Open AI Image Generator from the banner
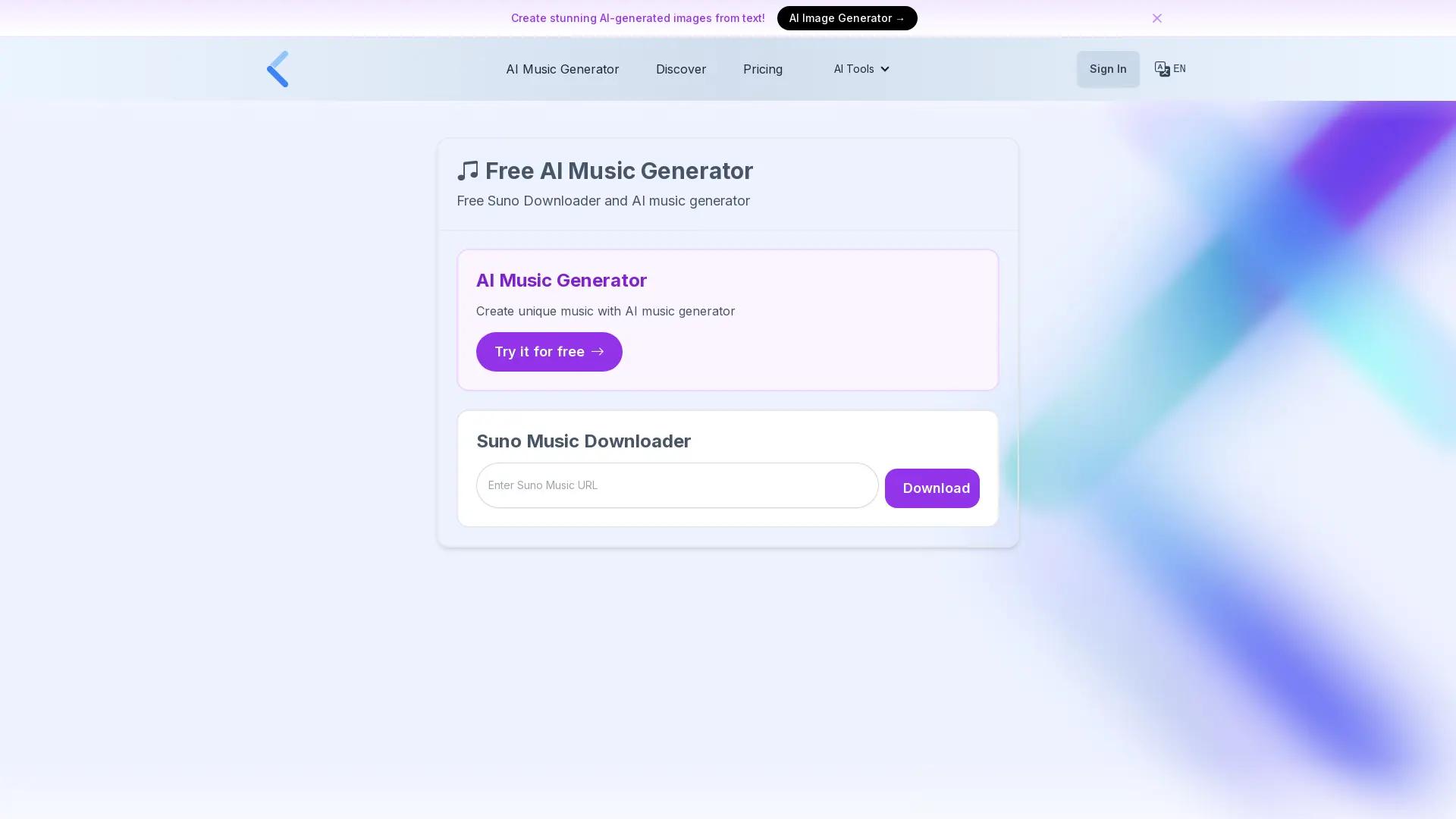1456x819 pixels. [x=846, y=18]
